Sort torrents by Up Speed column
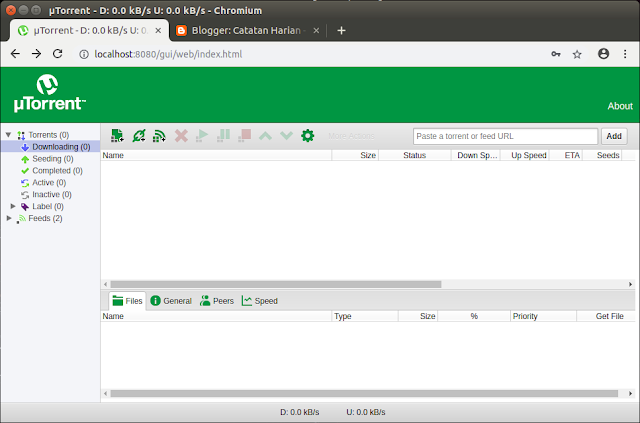This screenshot has width=640, height=423. (x=525, y=155)
